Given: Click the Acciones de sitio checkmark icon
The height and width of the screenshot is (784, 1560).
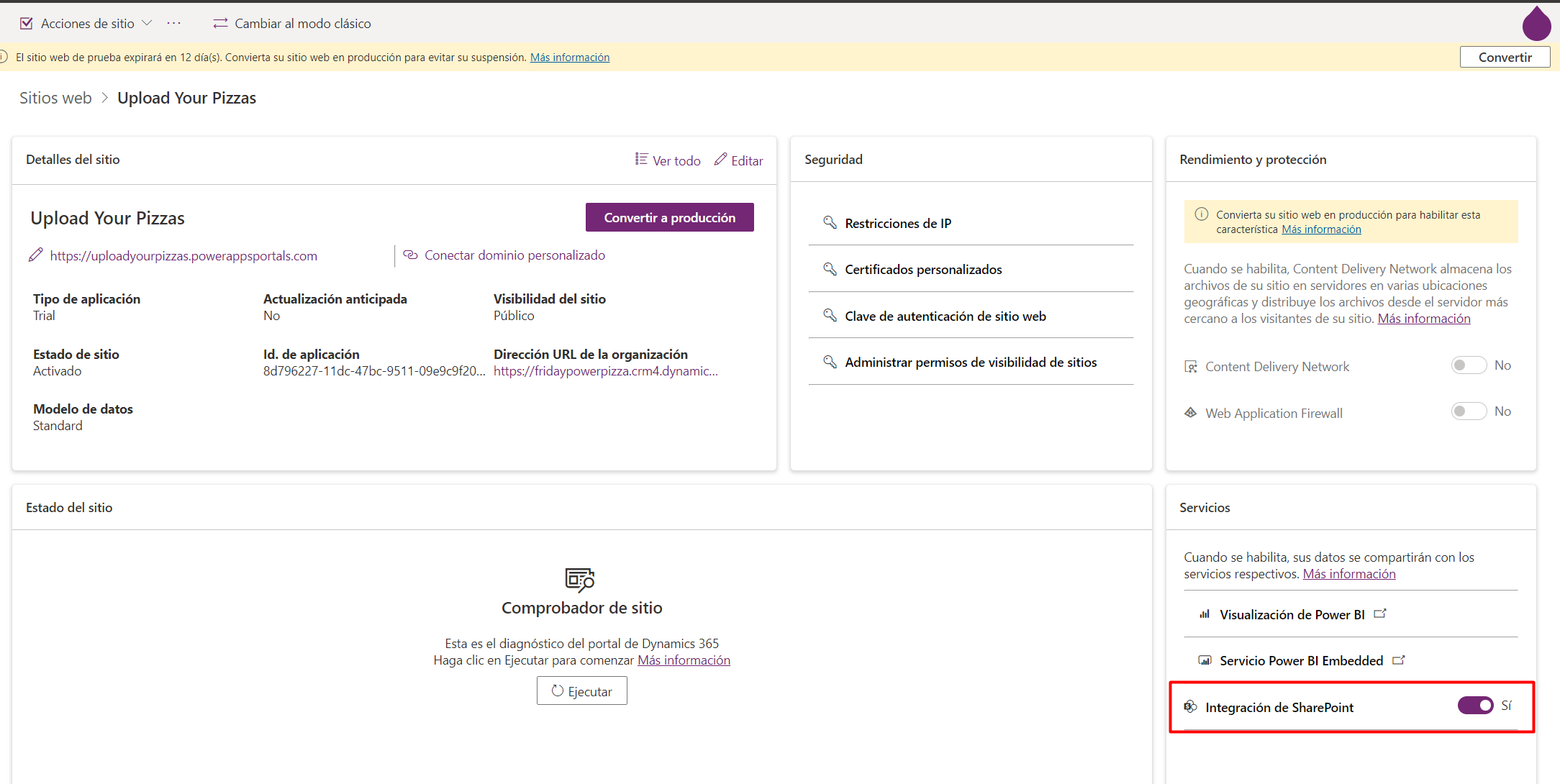Looking at the screenshot, I should 27,24.
